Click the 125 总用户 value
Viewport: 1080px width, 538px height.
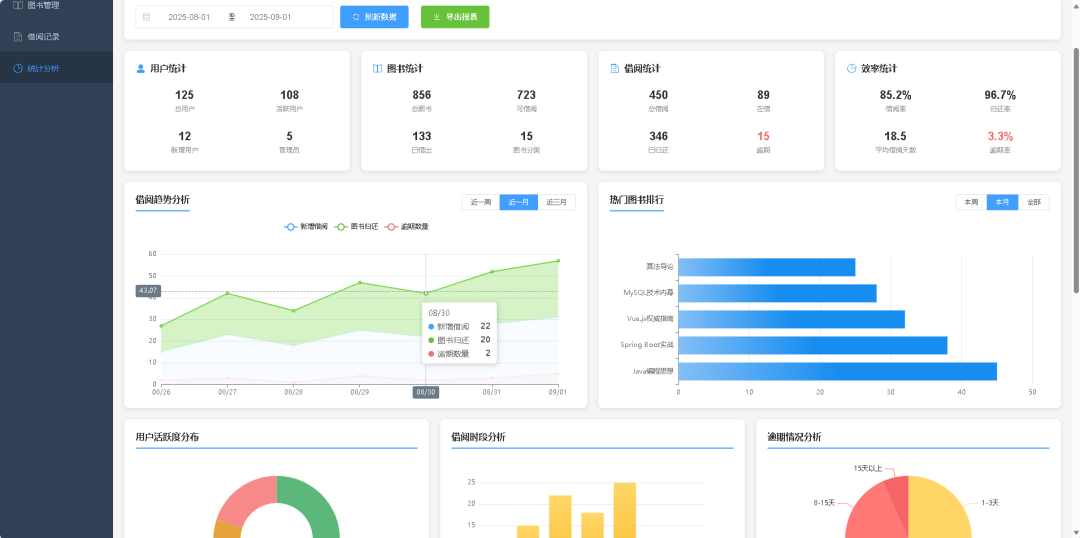[x=184, y=95]
